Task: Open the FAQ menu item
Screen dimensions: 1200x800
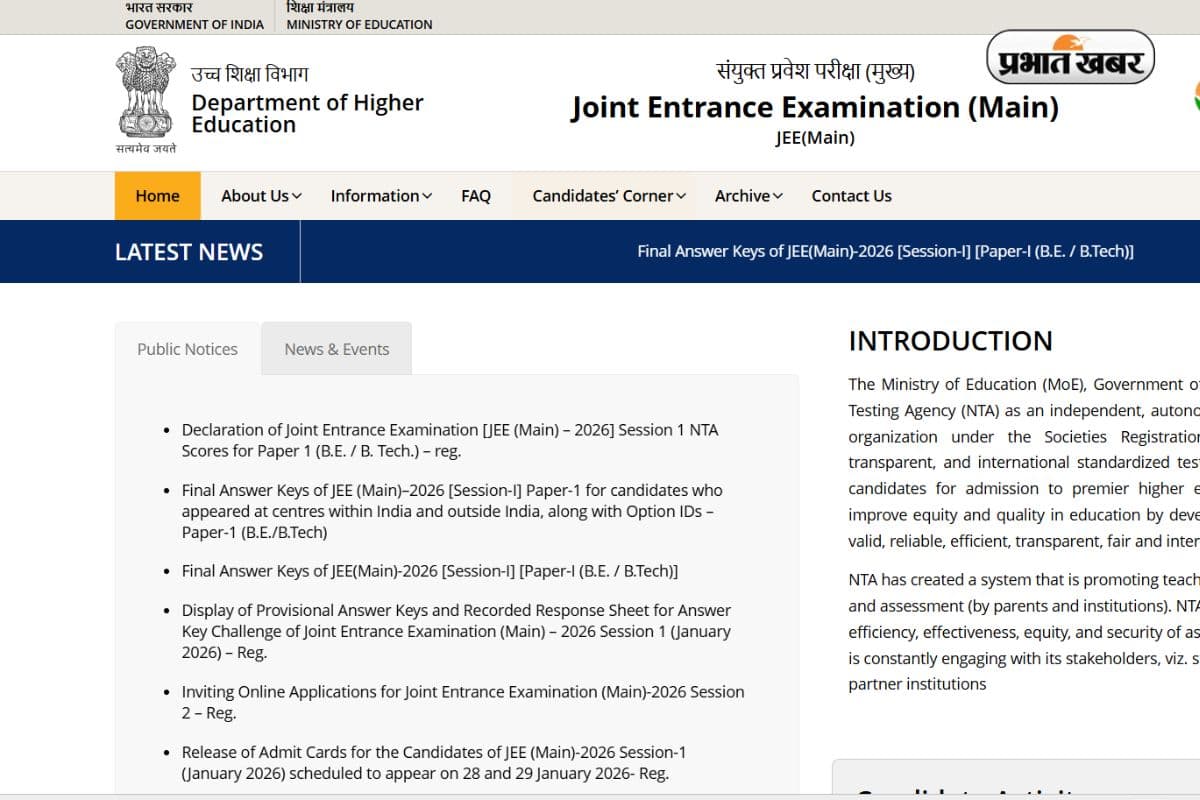Action: (x=476, y=196)
